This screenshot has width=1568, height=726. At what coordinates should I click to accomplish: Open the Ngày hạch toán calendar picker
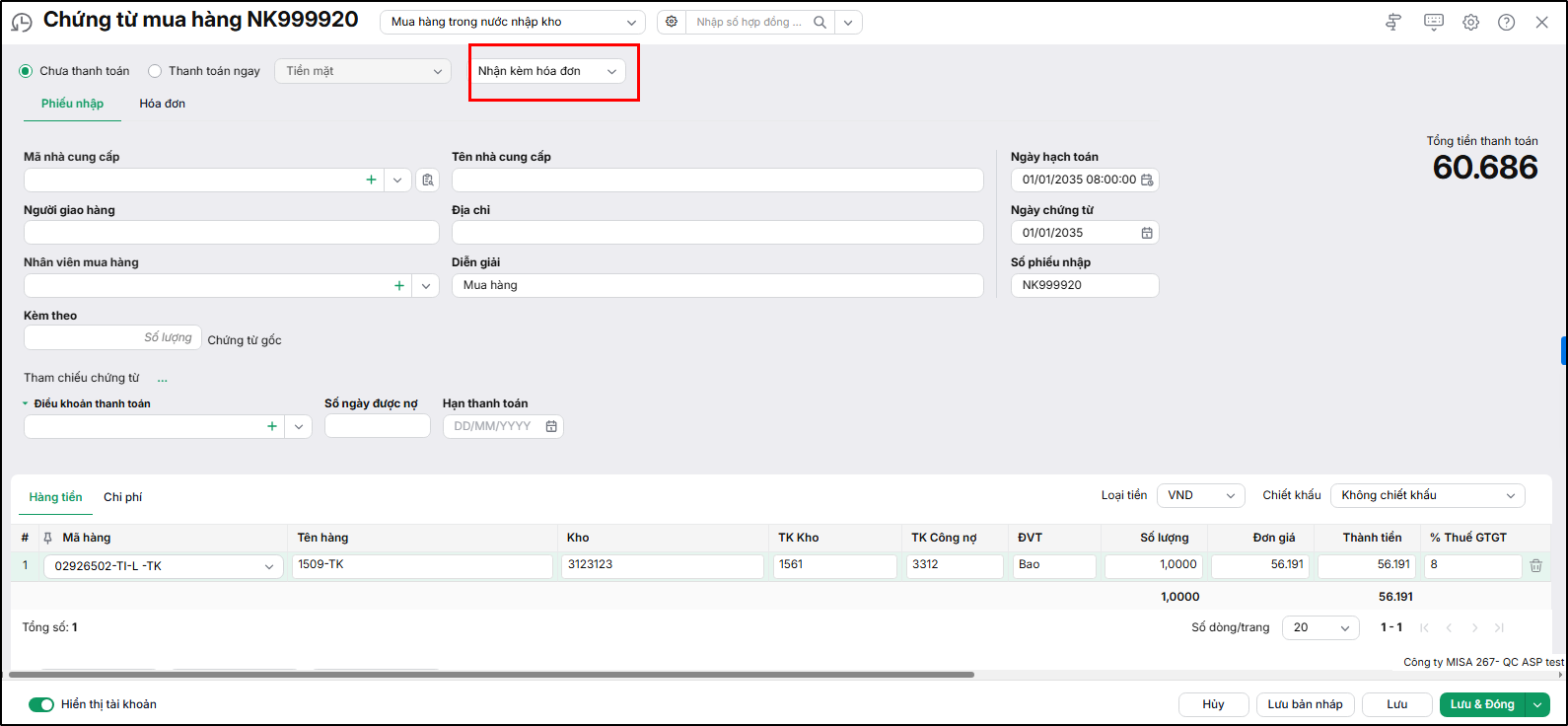(x=1147, y=180)
